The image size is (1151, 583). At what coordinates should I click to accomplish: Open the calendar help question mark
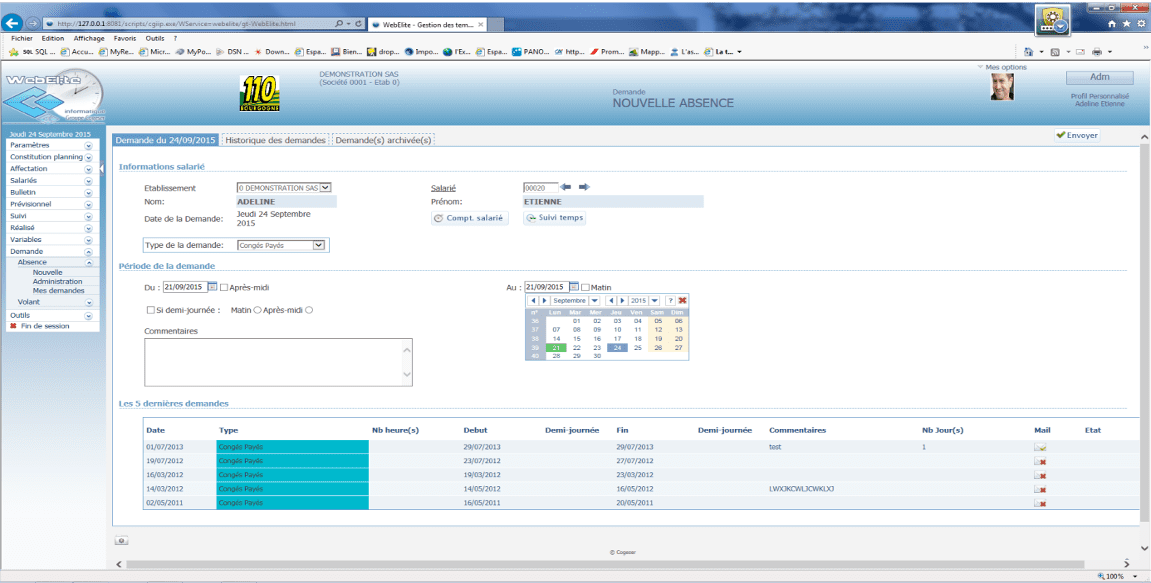coord(670,300)
